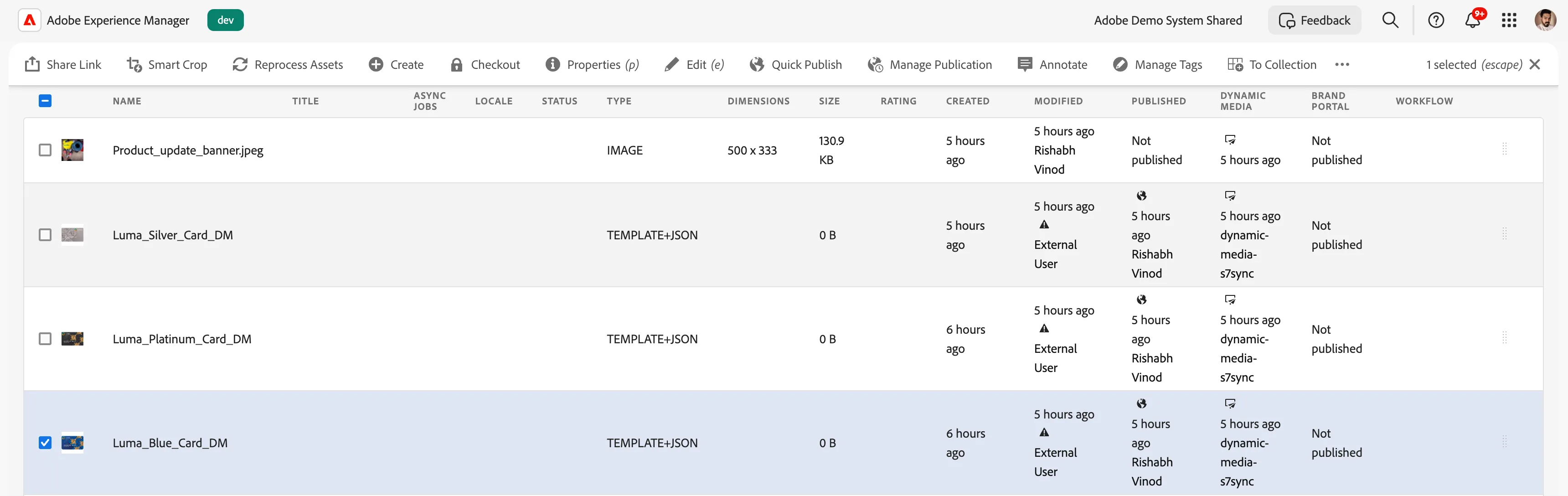The image size is (1568, 496).
Task: Click Reprocess Assets action
Action: pos(288,65)
